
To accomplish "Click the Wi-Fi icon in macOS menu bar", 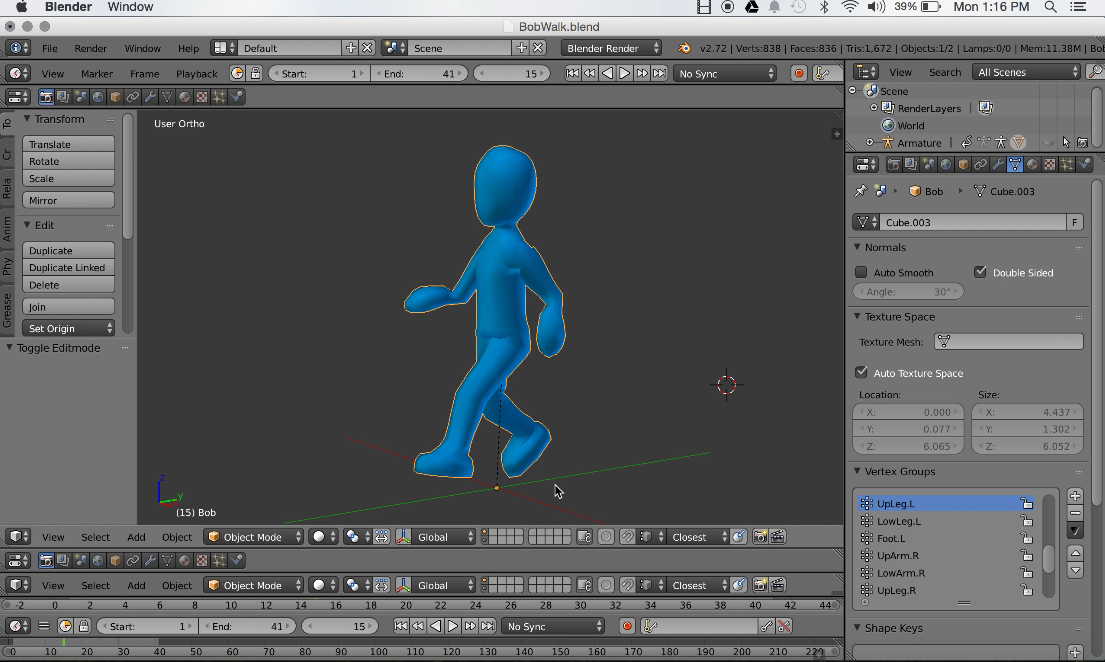I will click(x=850, y=7).
